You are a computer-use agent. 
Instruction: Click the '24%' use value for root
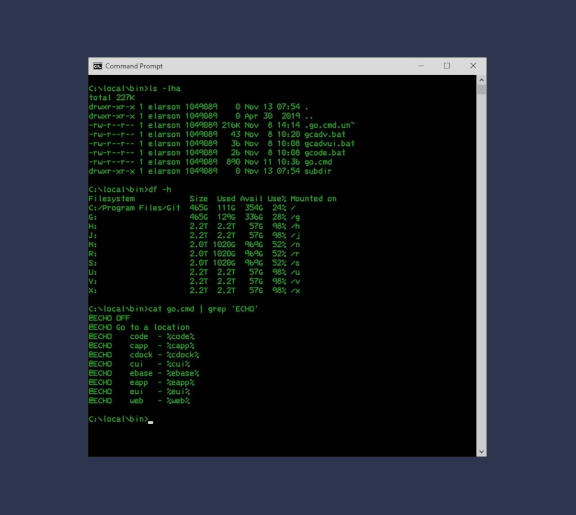(279, 208)
